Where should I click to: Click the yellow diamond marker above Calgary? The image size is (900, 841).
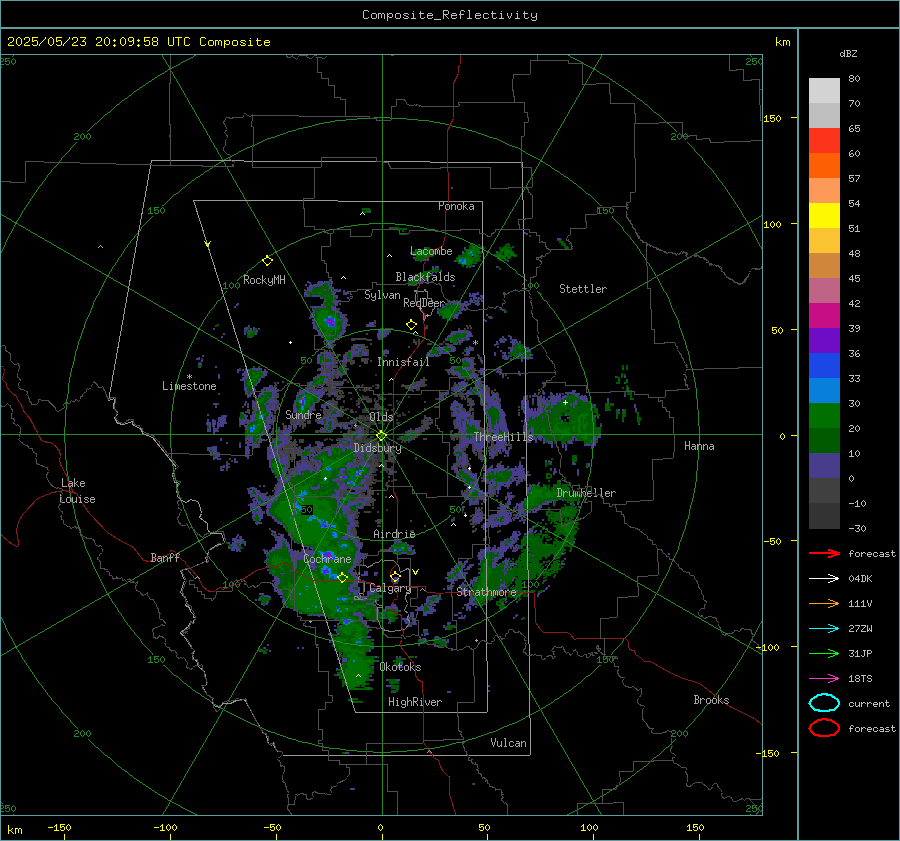395,576
